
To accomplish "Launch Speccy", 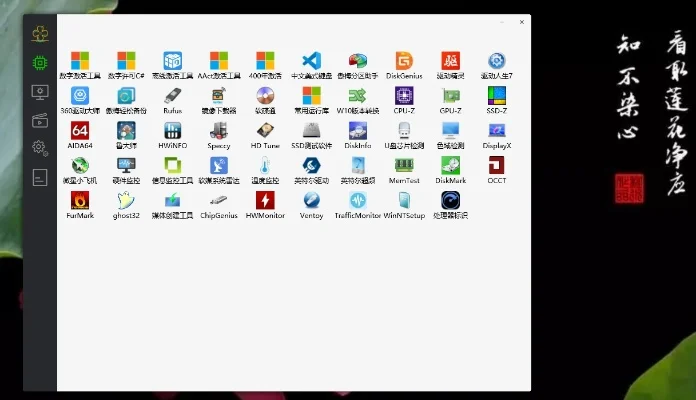I will (219, 135).
